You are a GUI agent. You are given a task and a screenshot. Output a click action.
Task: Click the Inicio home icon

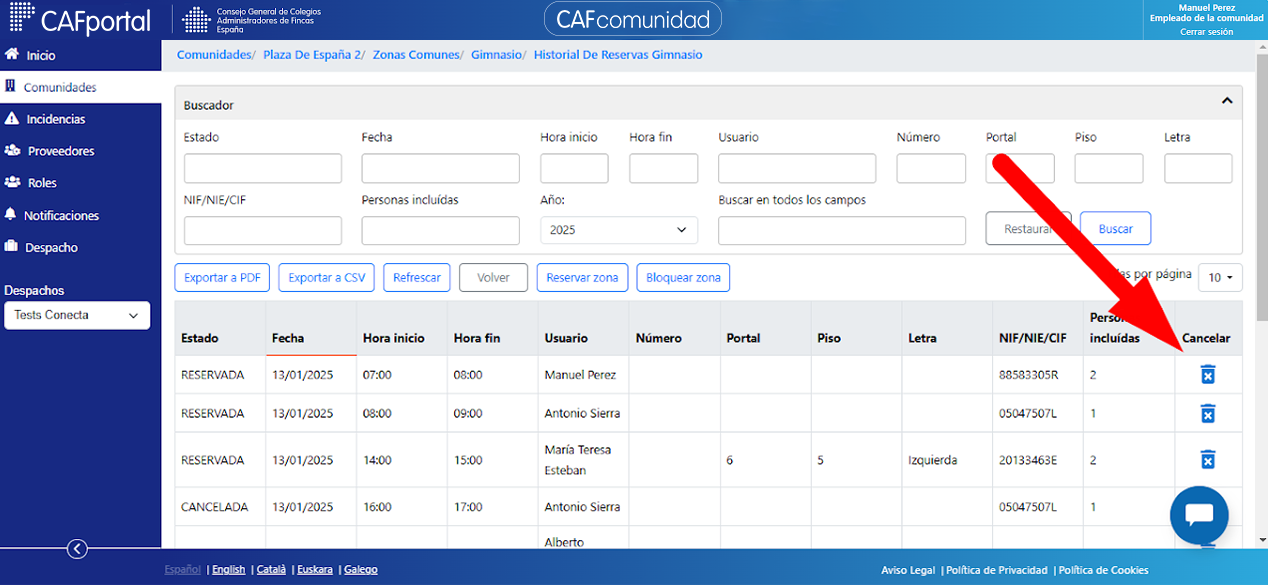coord(12,55)
